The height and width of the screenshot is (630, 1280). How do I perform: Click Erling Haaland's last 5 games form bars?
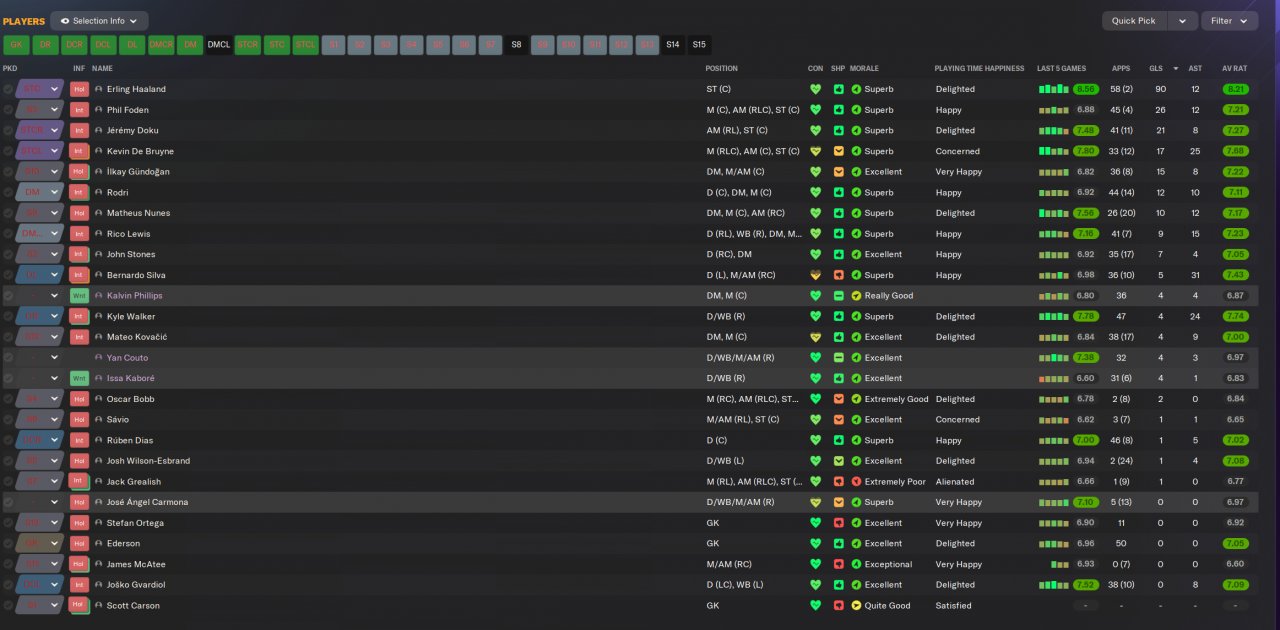(1053, 89)
